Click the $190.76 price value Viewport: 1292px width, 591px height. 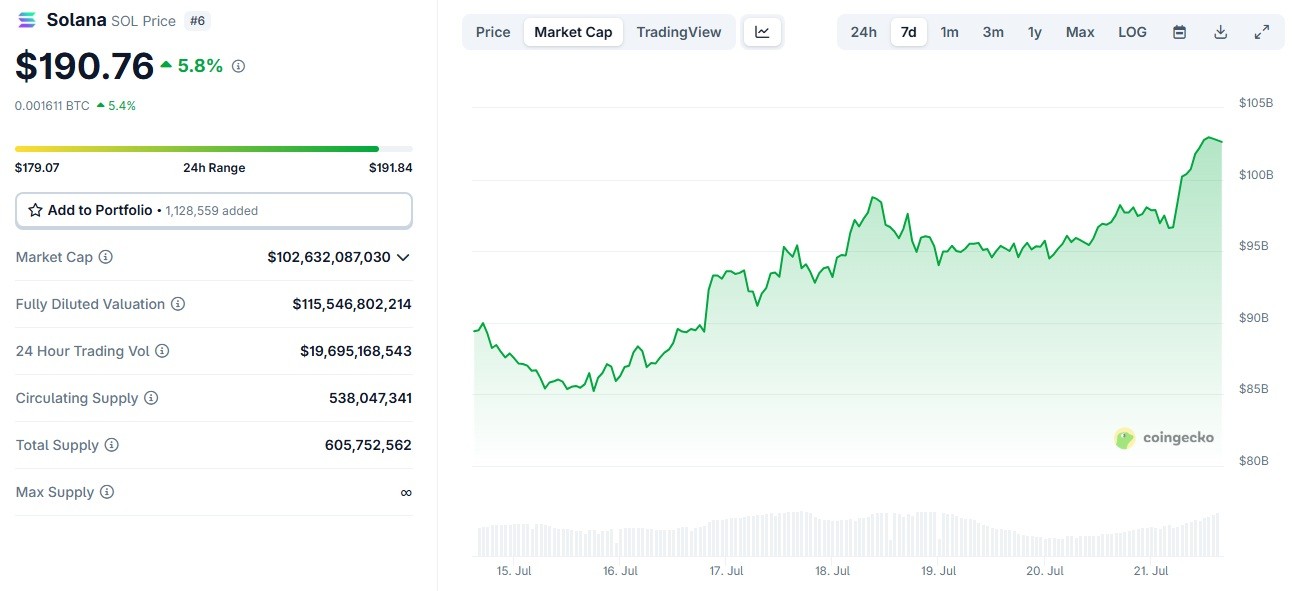pos(85,66)
